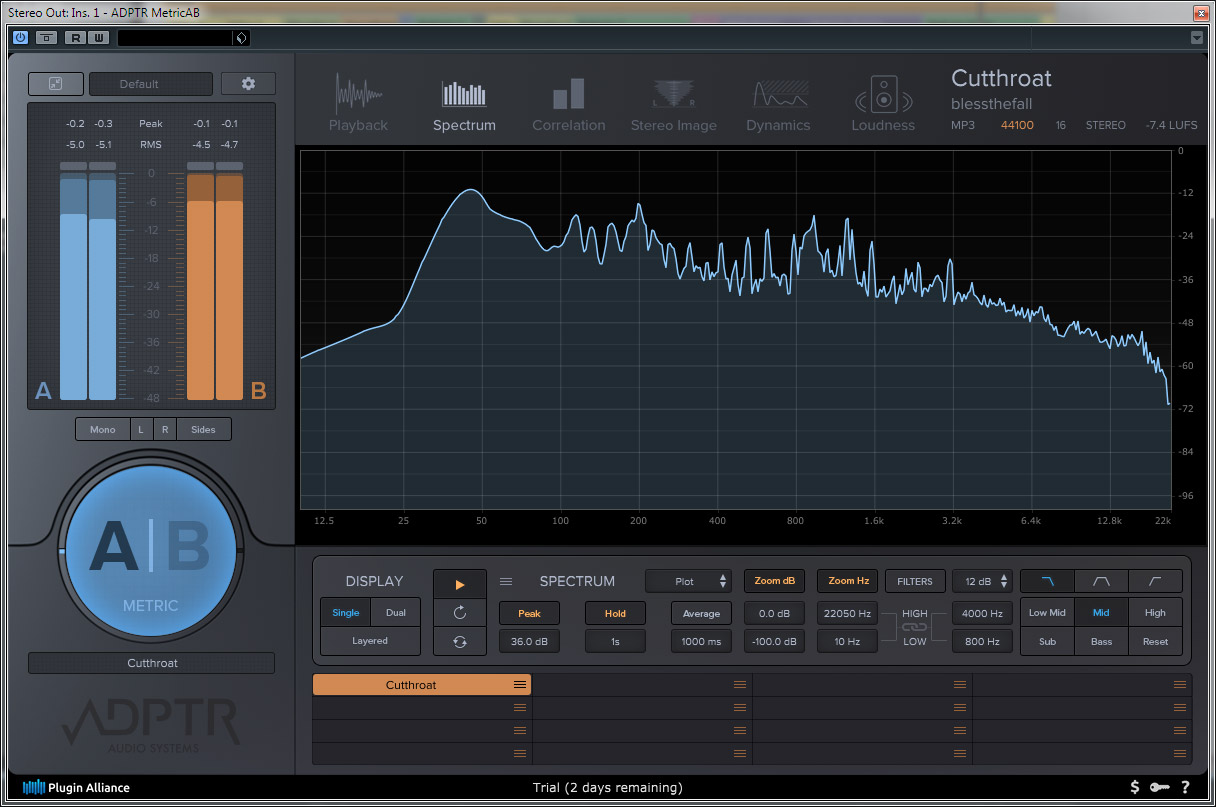This screenshot has height=807, width=1216.
Task: Click the 1000 ms average value
Action: tap(701, 641)
